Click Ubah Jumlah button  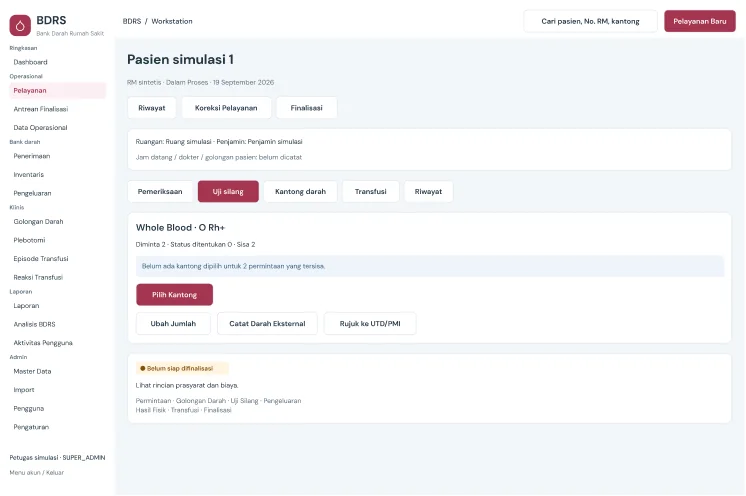173,323
